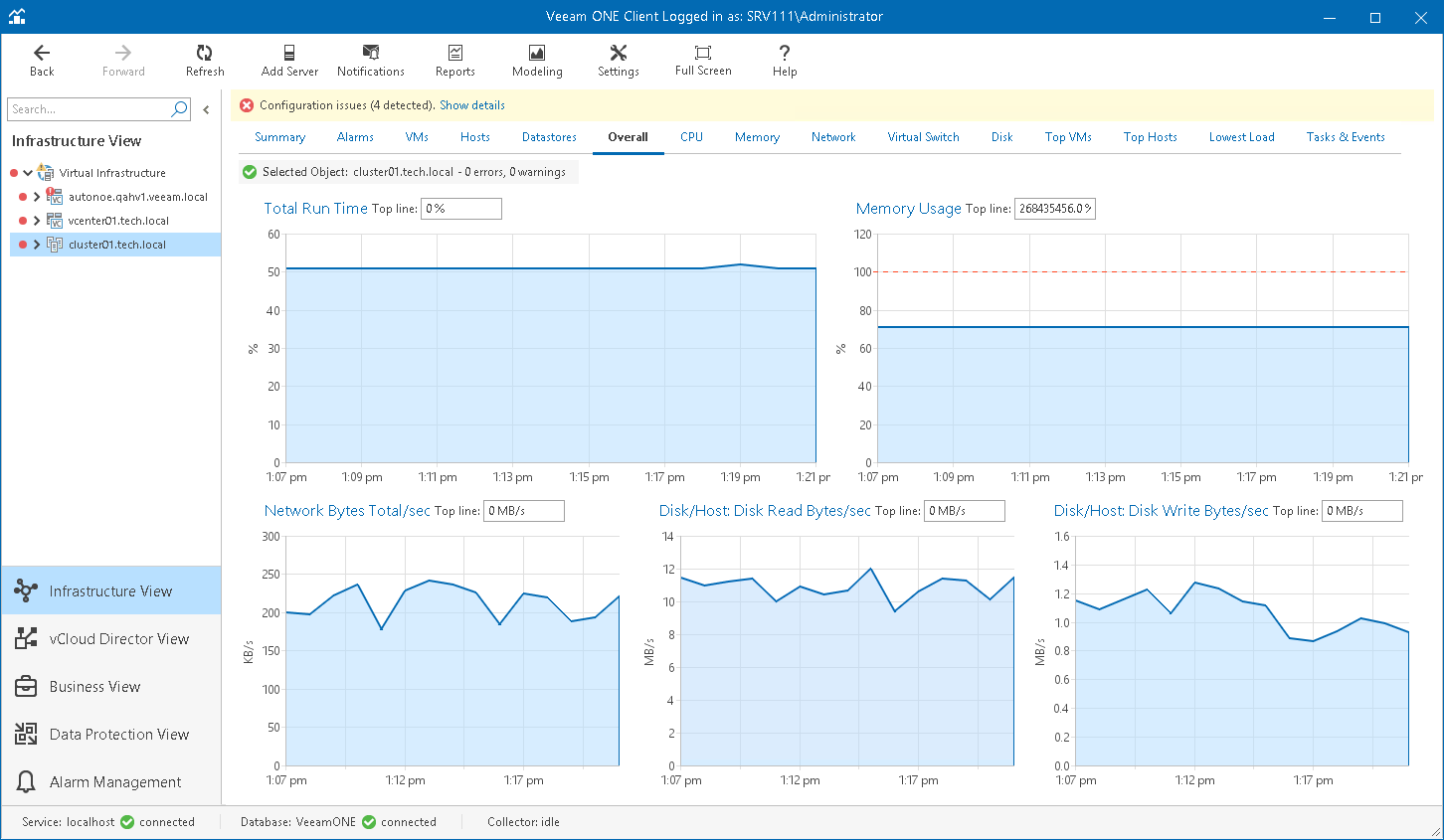Edit the Disk Read Bytes top line field
Viewport: 1444px width, 840px height.
click(965, 511)
